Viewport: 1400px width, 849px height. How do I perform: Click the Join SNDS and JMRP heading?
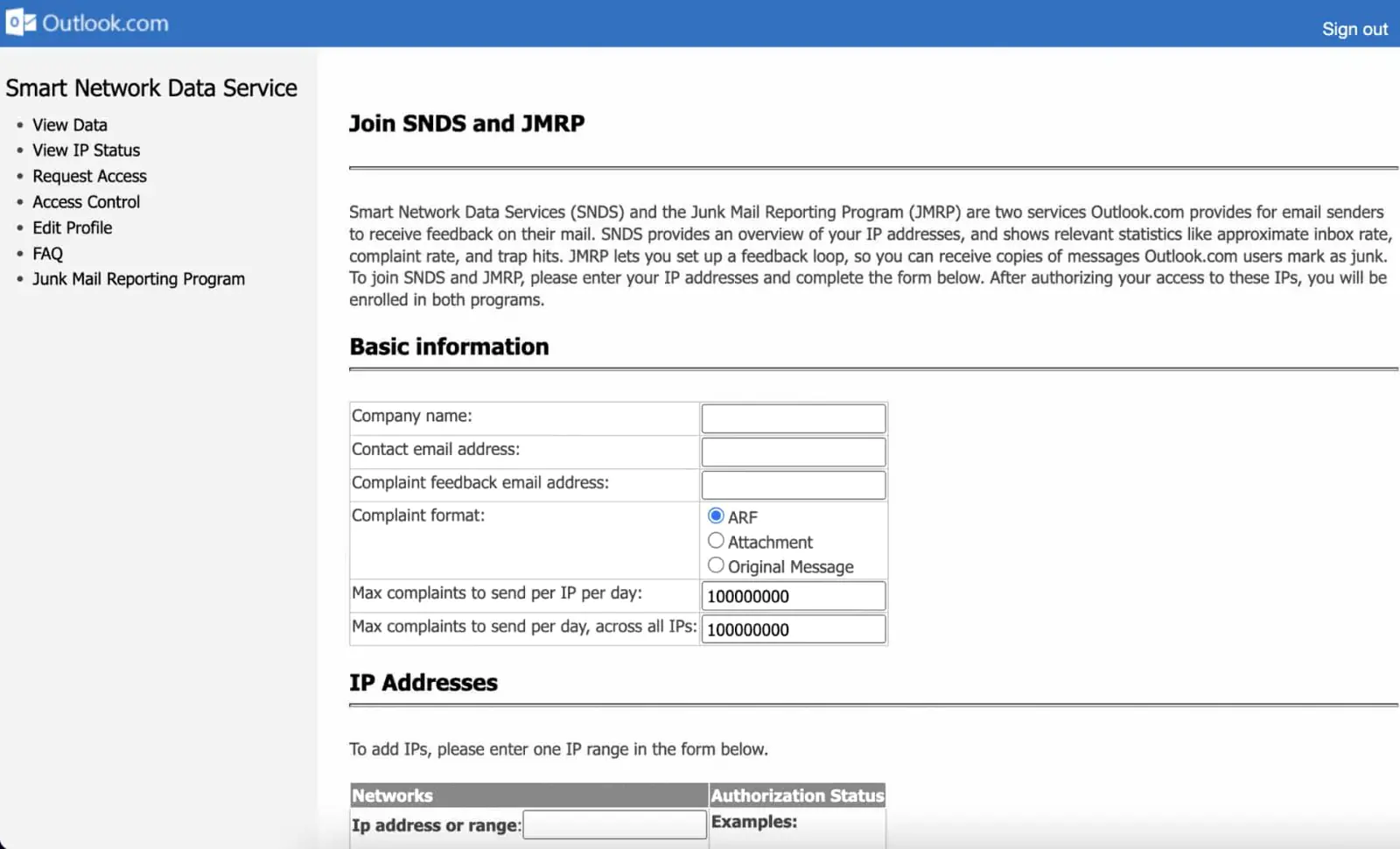pyautogui.click(x=467, y=123)
